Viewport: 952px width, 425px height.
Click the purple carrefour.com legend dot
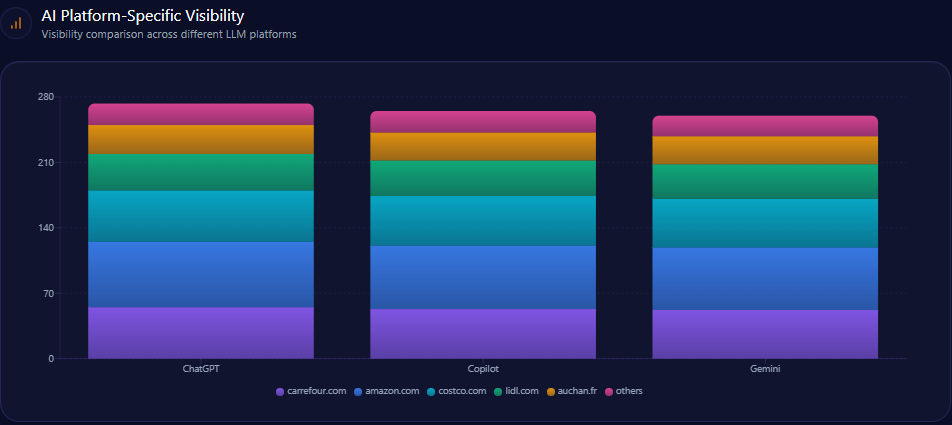[x=280, y=391]
